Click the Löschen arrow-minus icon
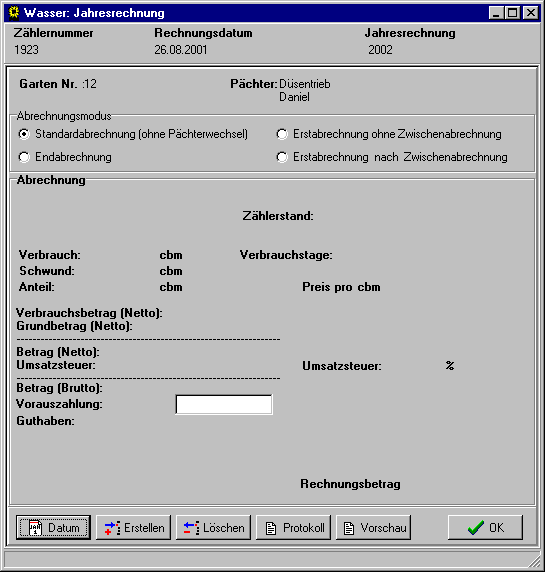545x572 pixels. coord(192,528)
